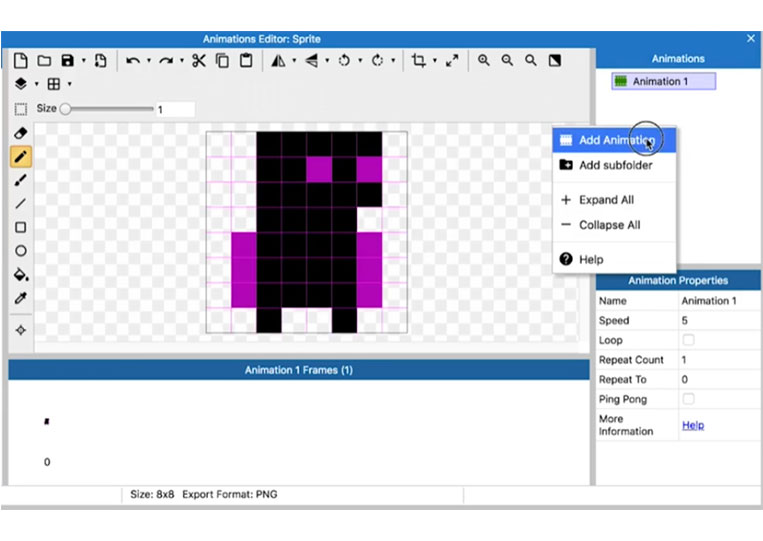763x541 pixels.
Task: Close the Animations Editor window
Action: tap(751, 38)
